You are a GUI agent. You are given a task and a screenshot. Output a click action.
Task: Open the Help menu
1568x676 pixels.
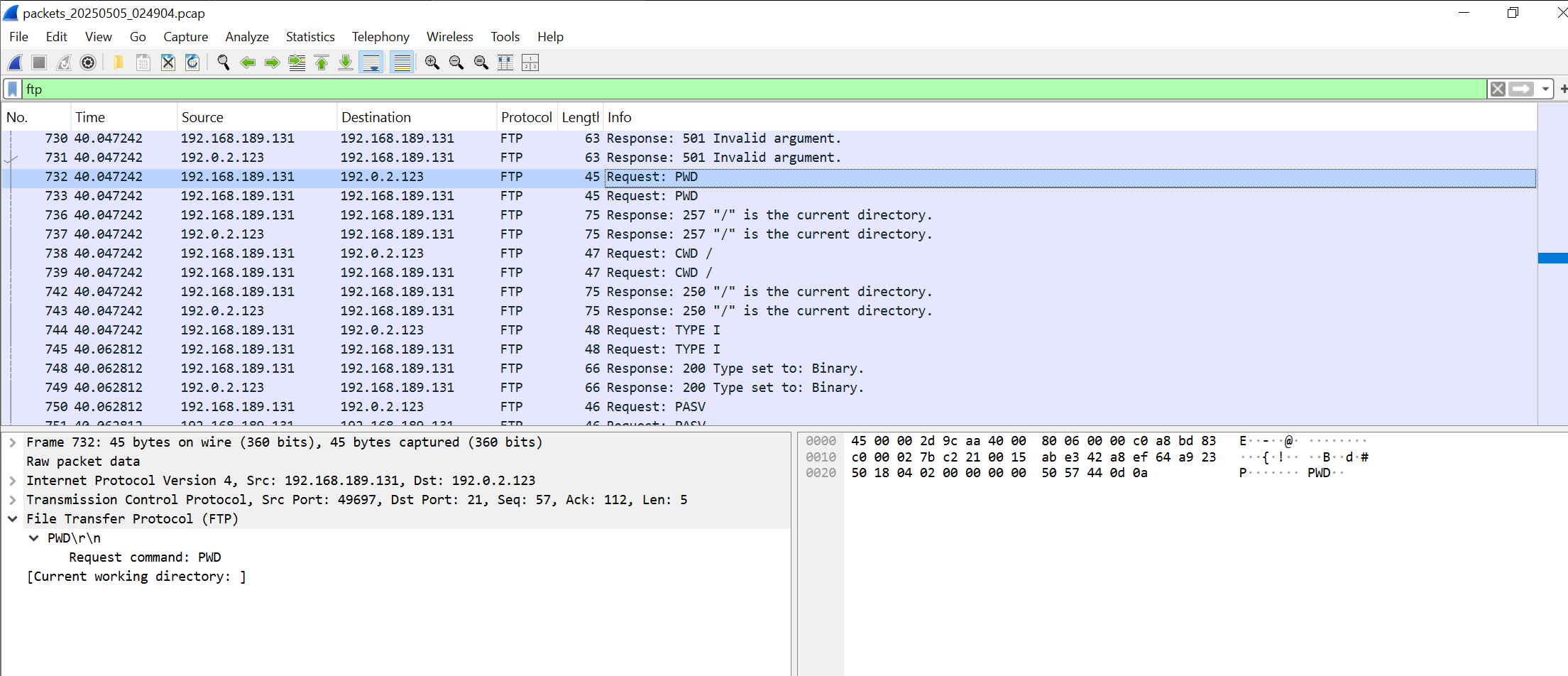coord(550,37)
